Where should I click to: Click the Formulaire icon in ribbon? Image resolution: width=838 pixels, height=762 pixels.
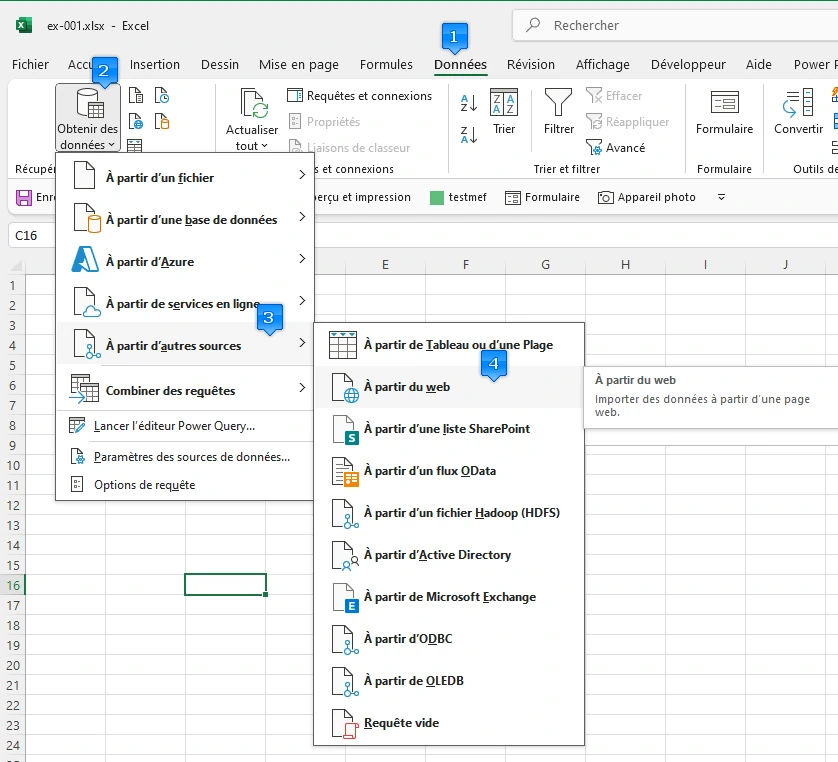pos(724,103)
